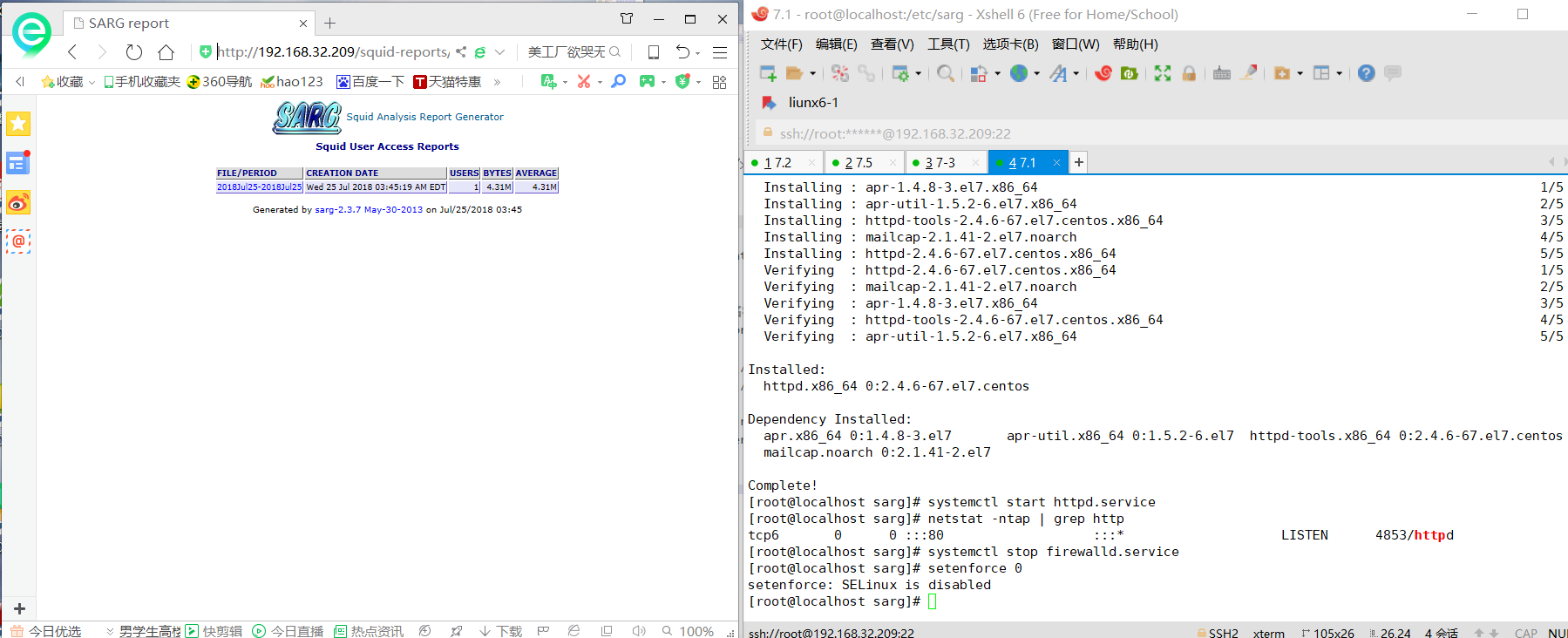The image size is (1568, 638).
Task: Open the 百度一下 bookmark
Action: click(x=370, y=82)
